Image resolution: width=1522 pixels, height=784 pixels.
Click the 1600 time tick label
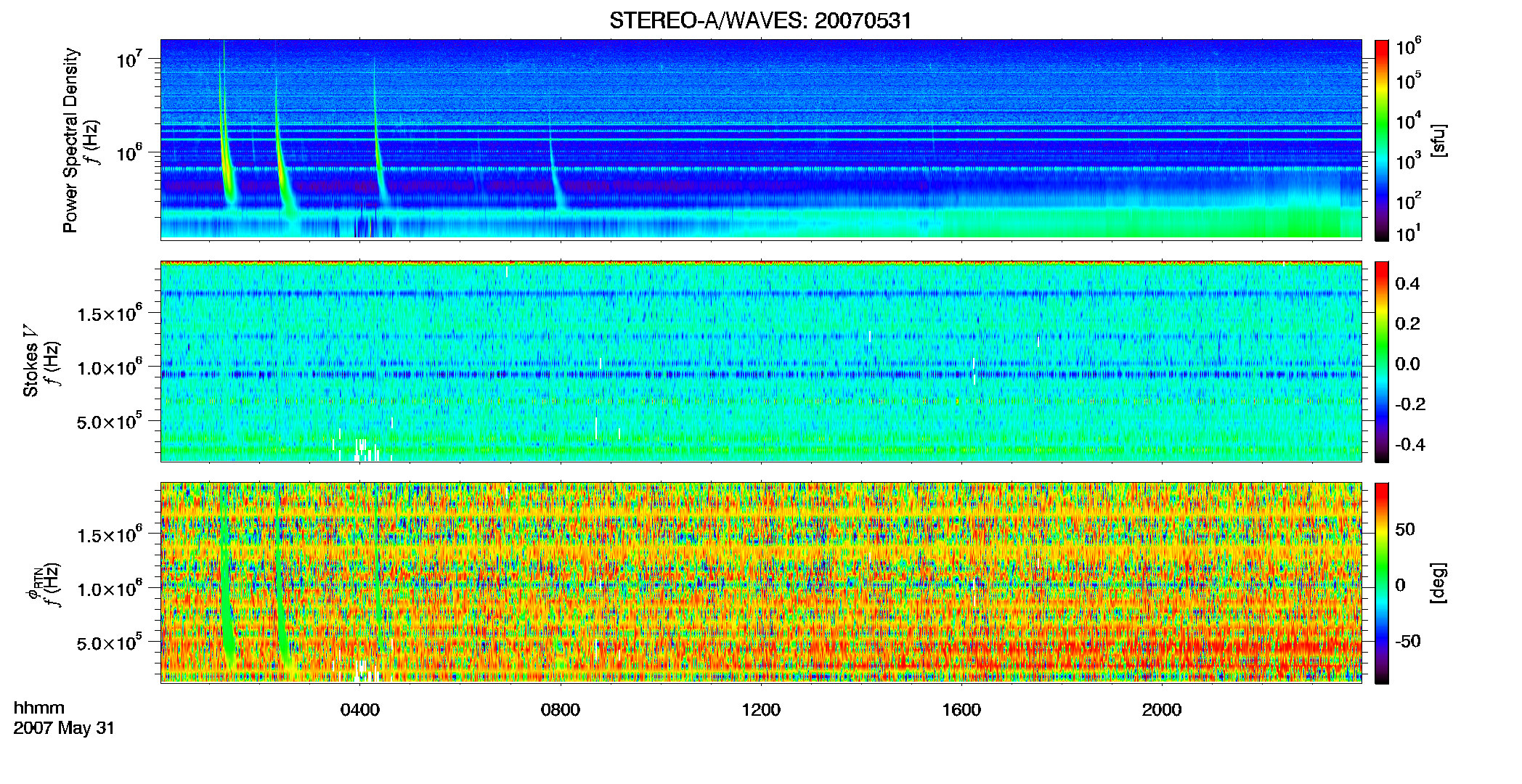click(961, 709)
